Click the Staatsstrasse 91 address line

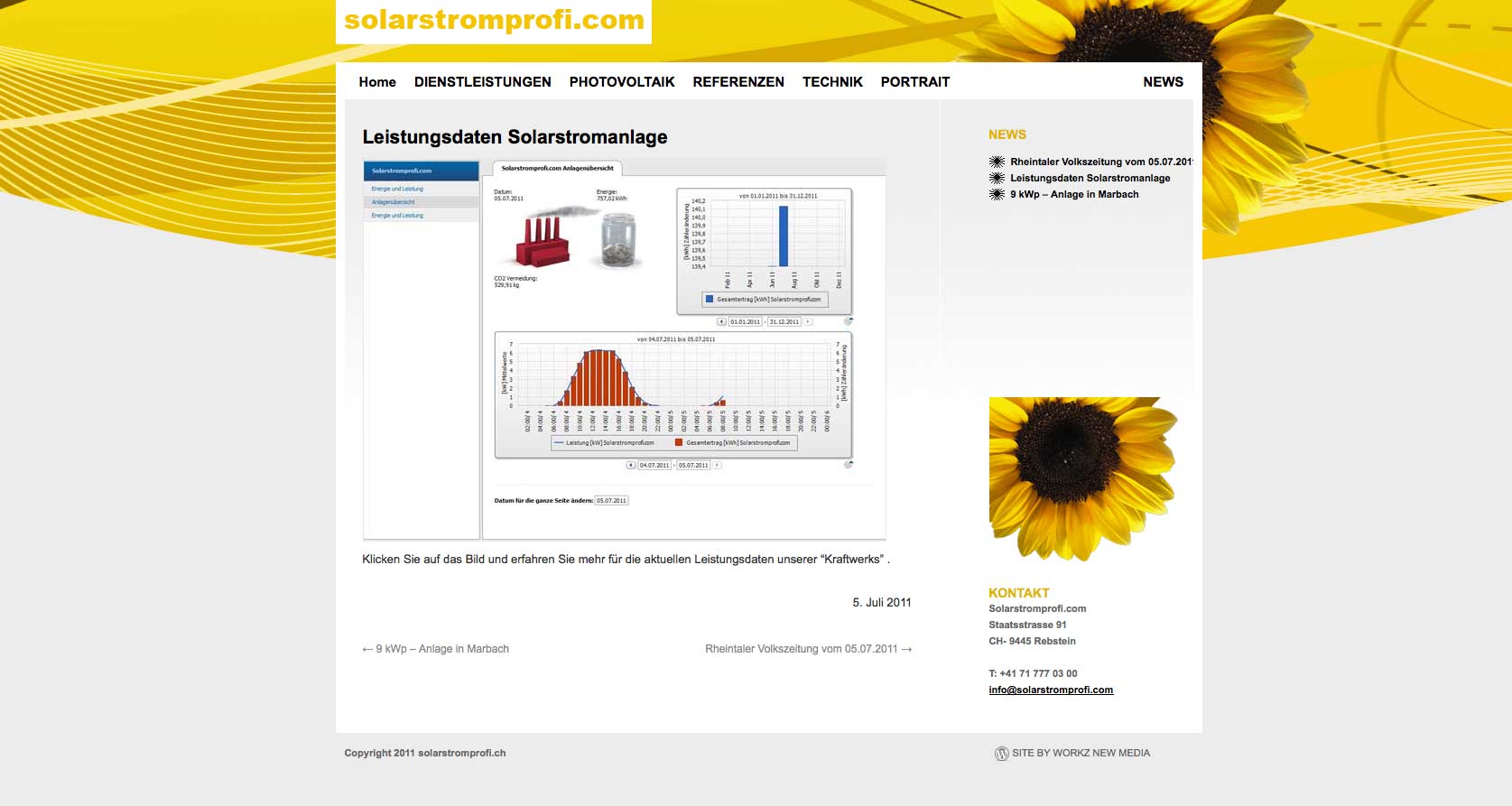coord(1027,625)
